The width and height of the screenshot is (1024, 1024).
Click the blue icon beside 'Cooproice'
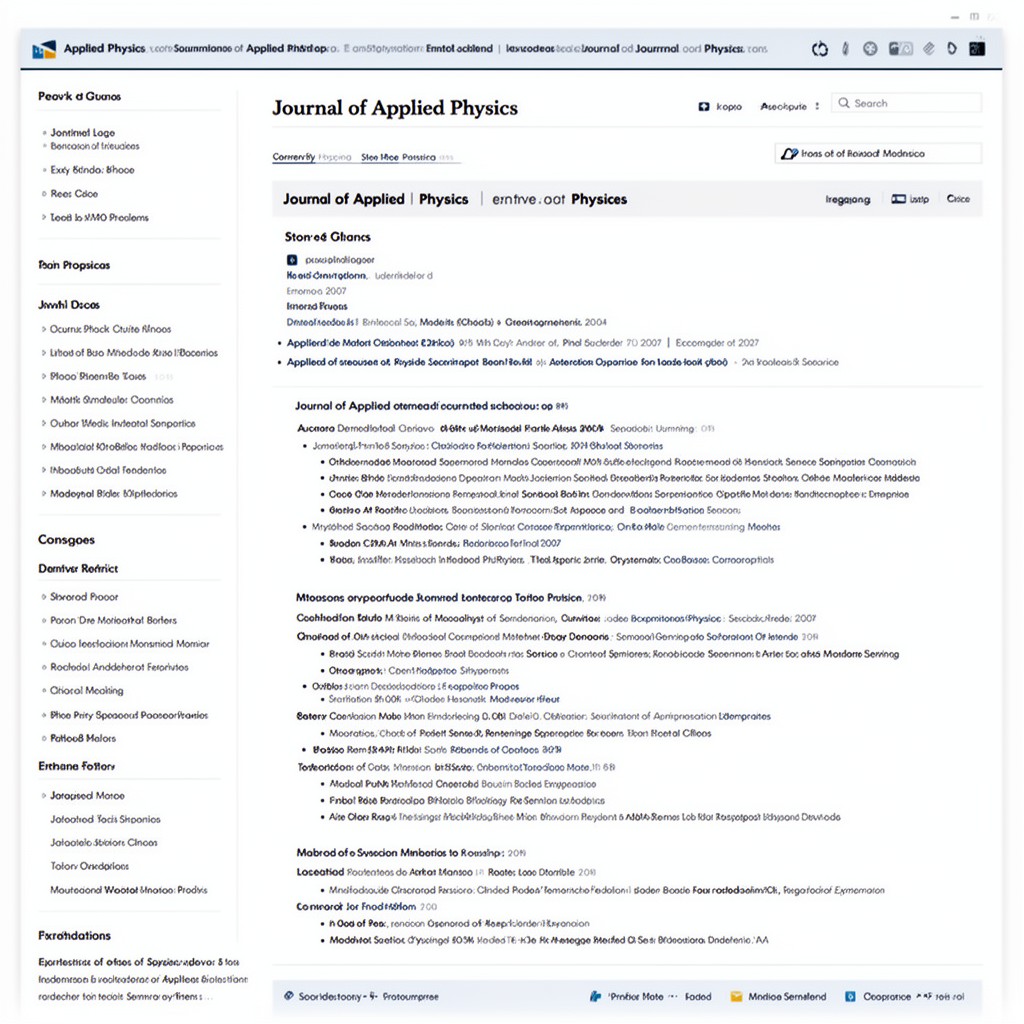[x=850, y=997]
